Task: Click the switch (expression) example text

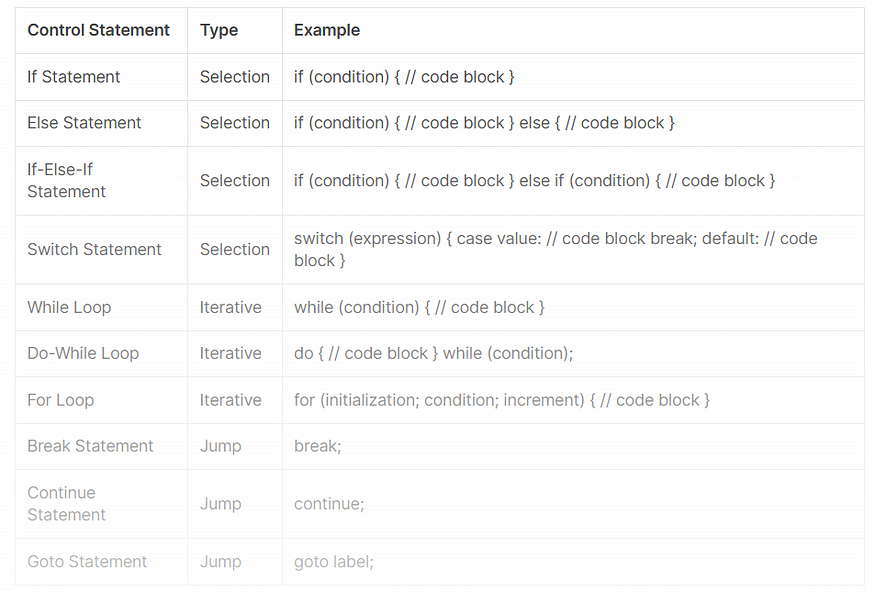Action: click(556, 249)
